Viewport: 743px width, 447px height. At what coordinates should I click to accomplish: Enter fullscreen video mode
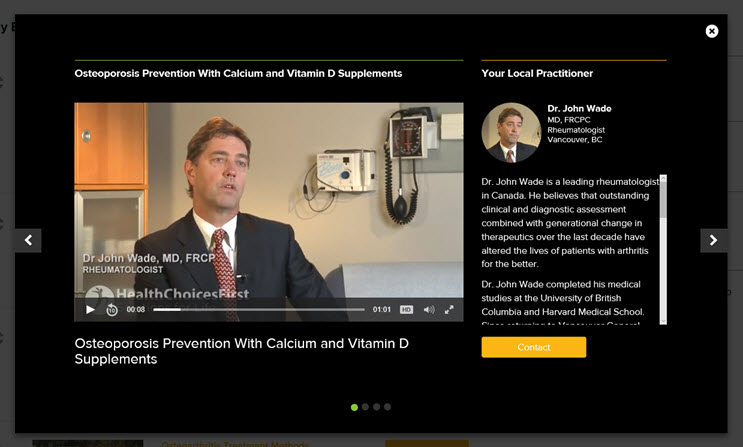449,310
